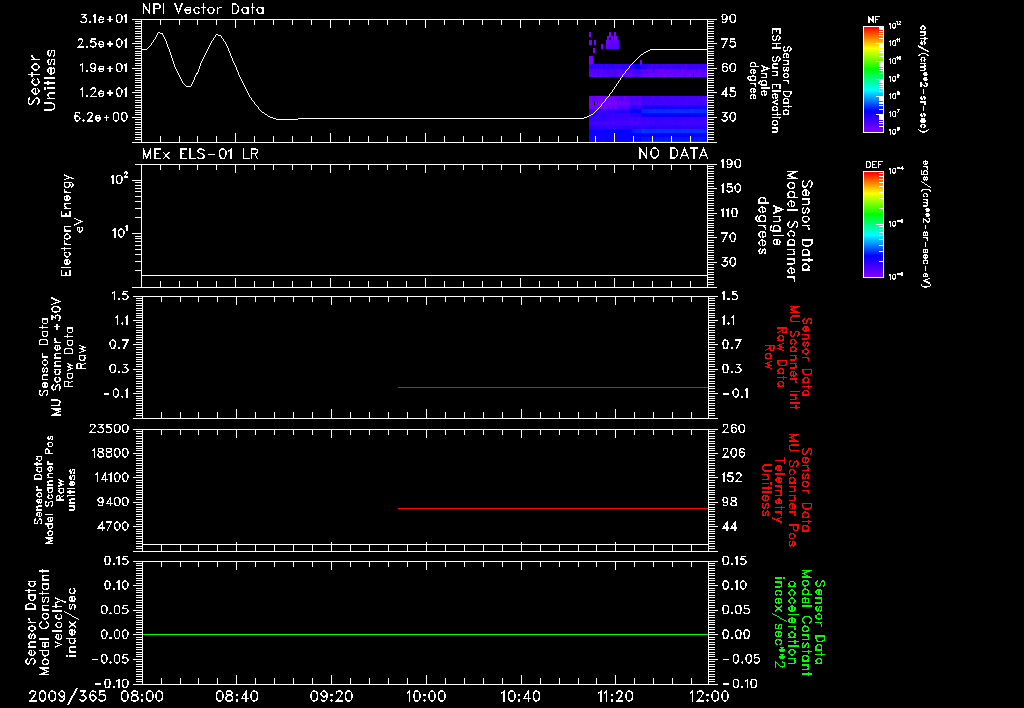Click the 110 scanner angle tick
Image resolution: width=1024 pixels, height=708 pixels.
pos(731,213)
